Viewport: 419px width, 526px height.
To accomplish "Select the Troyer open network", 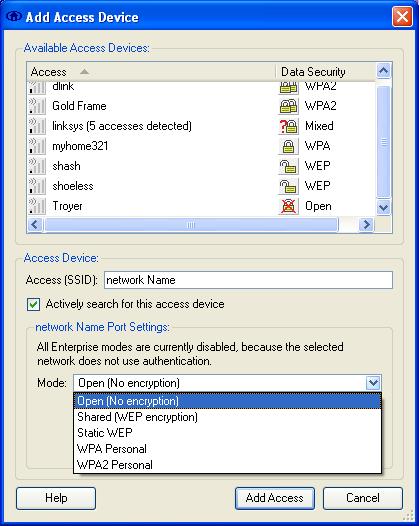I will coord(201,206).
